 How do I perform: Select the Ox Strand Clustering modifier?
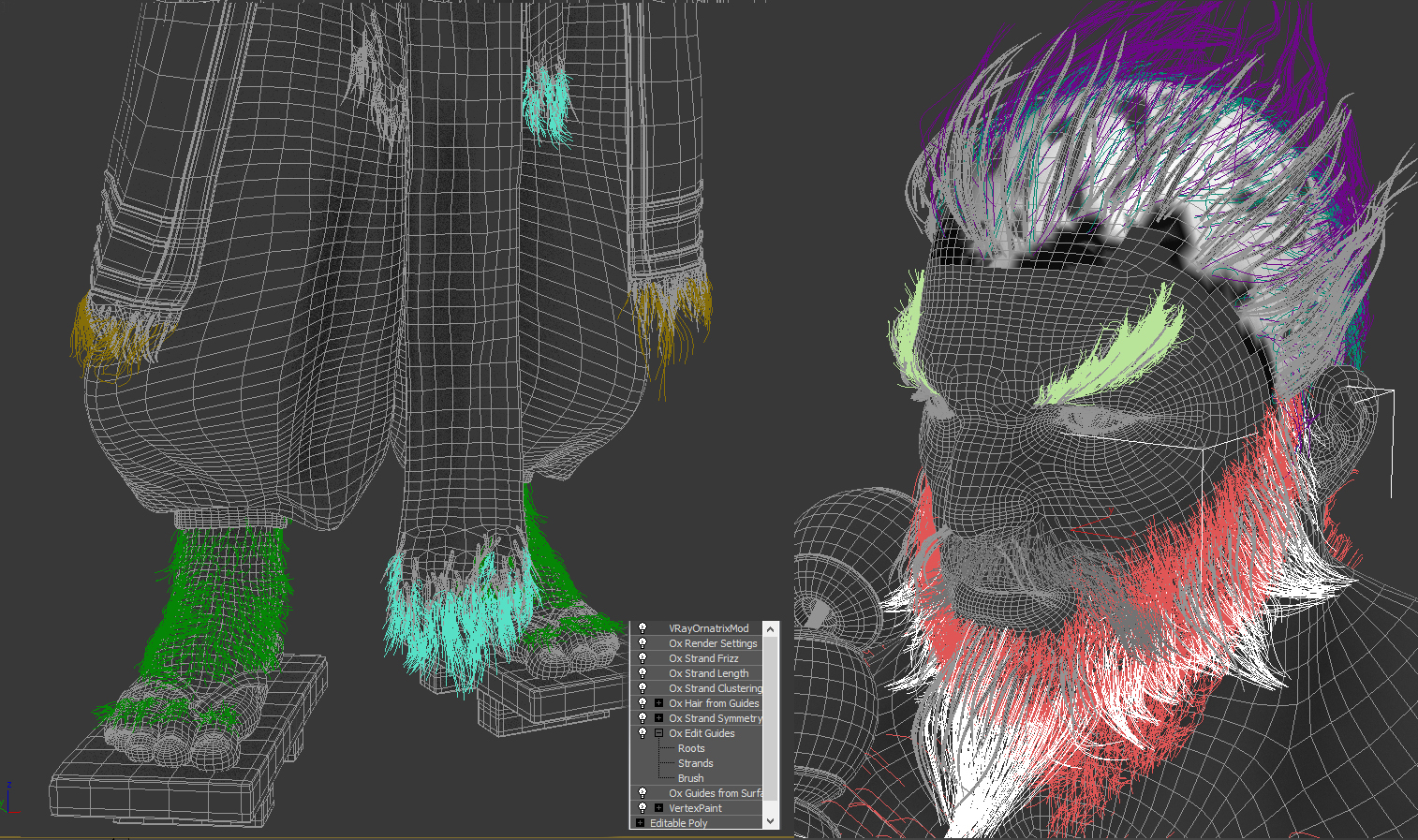coord(716,688)
